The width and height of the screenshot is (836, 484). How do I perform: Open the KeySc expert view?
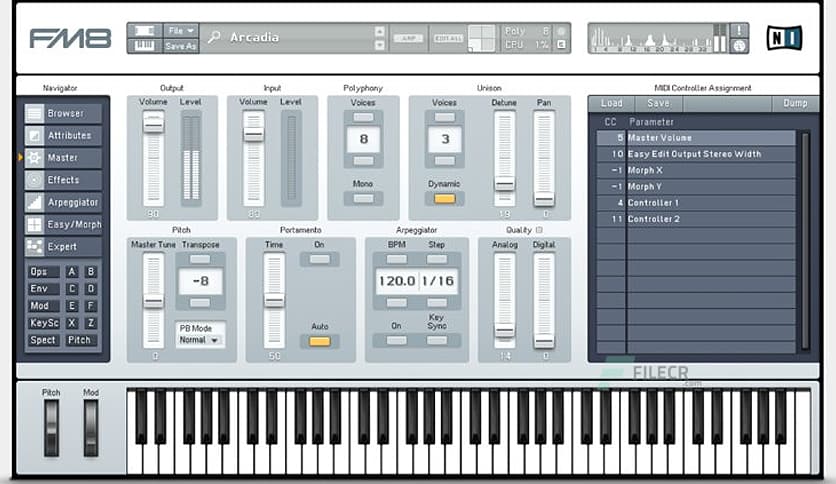(43, 323)
